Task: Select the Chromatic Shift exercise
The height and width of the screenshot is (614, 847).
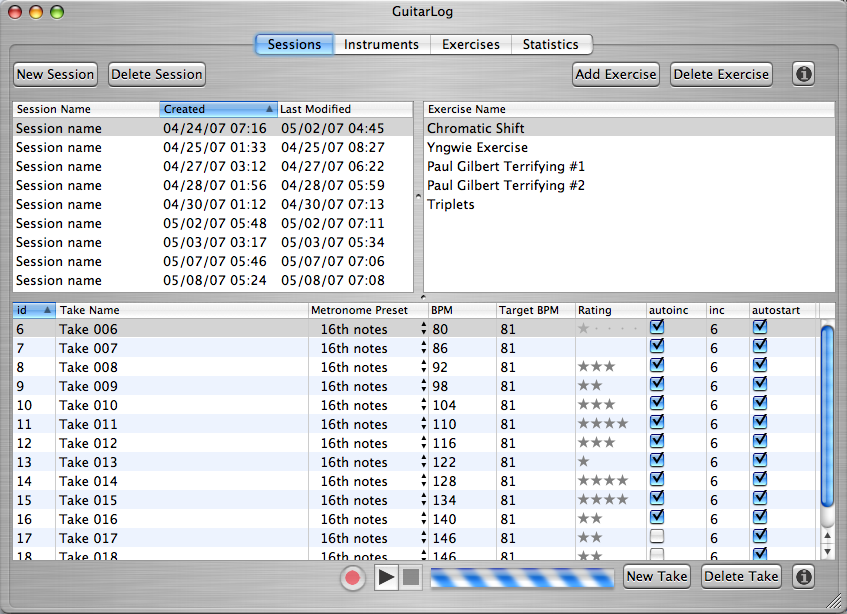Action: 629,128
